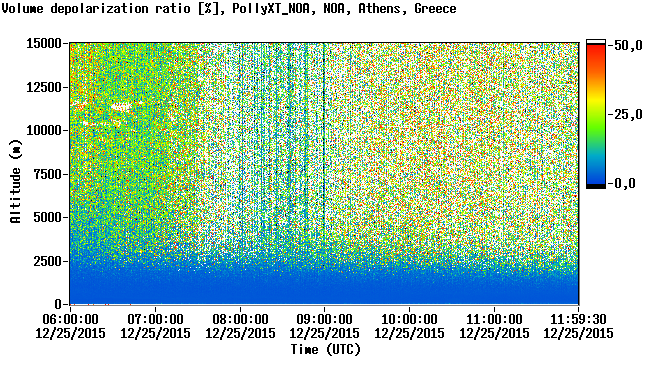Click the 07:00:00 time axis label
This screenshot has width=665, height=389.
tap(155, 319)
